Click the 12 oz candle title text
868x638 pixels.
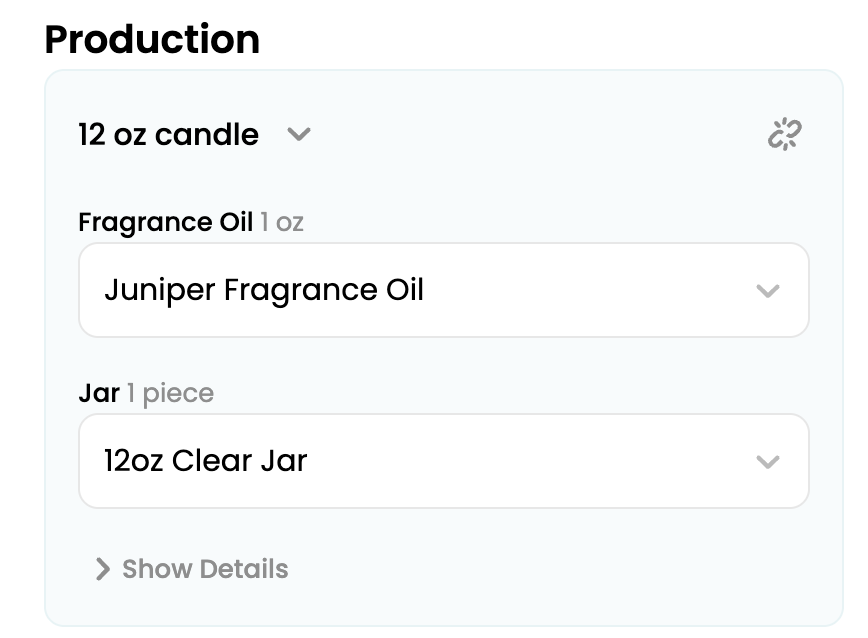coord(168,134)
